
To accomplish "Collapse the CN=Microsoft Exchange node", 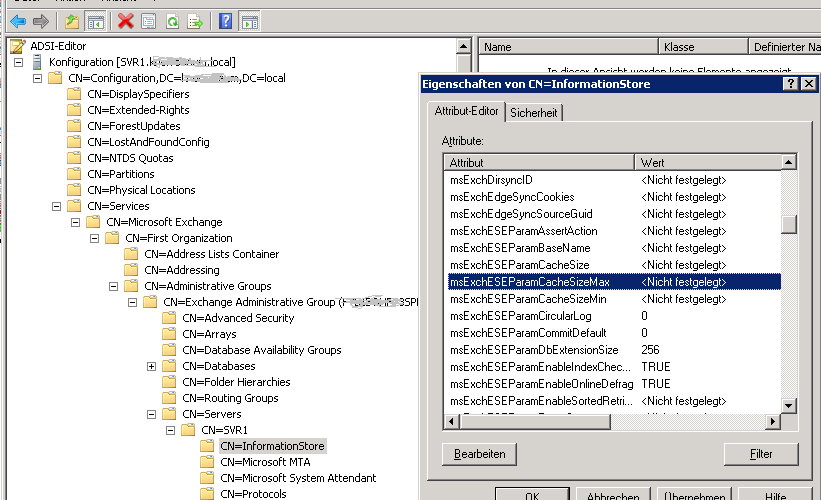I will click(x=75, y=223).
